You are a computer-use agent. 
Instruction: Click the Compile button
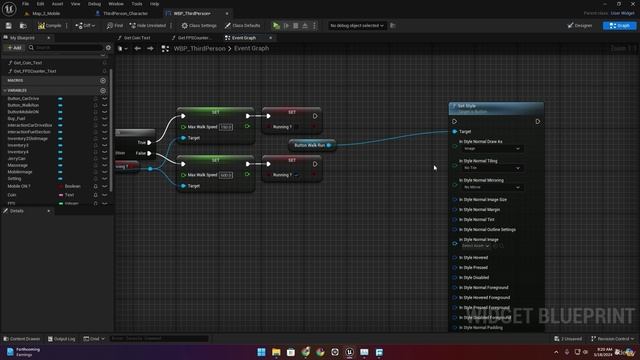[x=49, y=26]
